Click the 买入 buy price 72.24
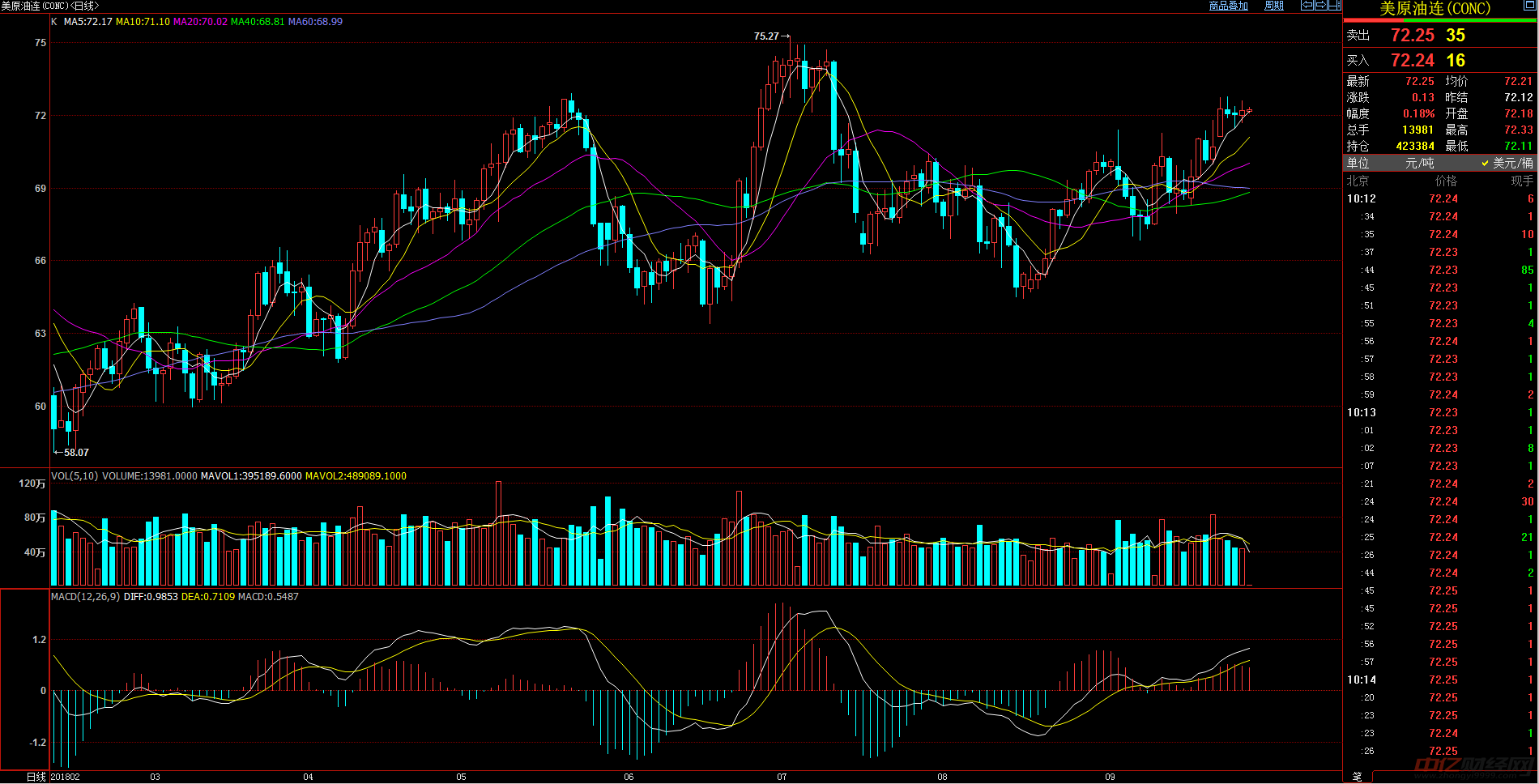The height and width of the screenshot is (784, 1539). [x=1412, y=61]
